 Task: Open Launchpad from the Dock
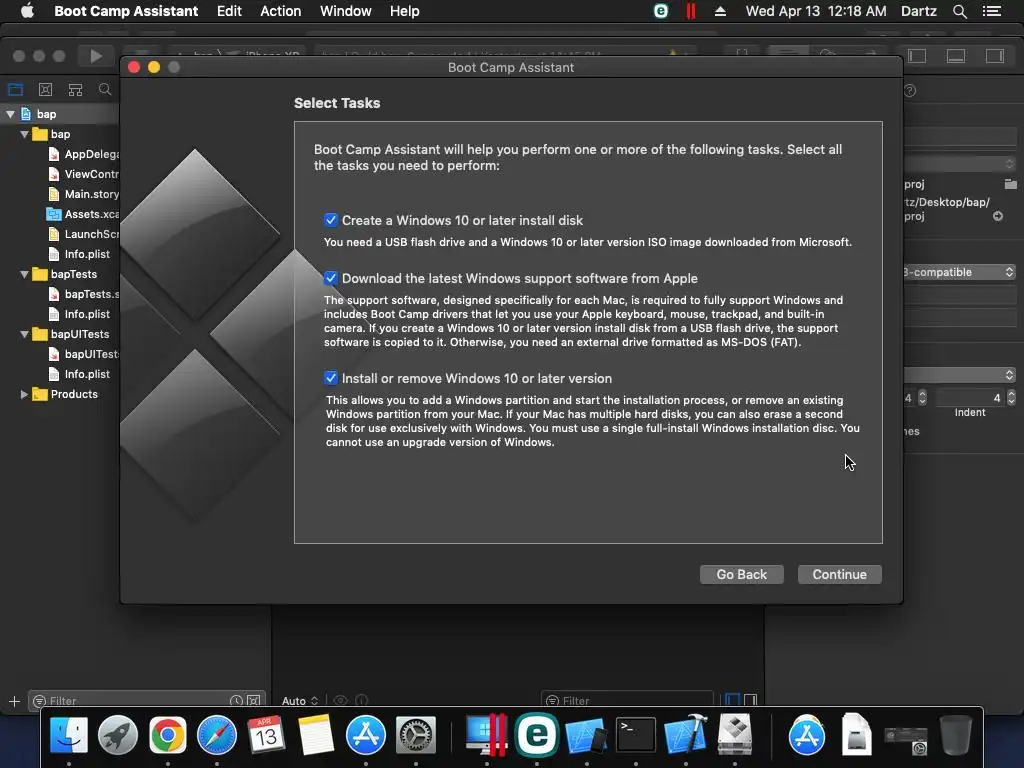[118, 735]
